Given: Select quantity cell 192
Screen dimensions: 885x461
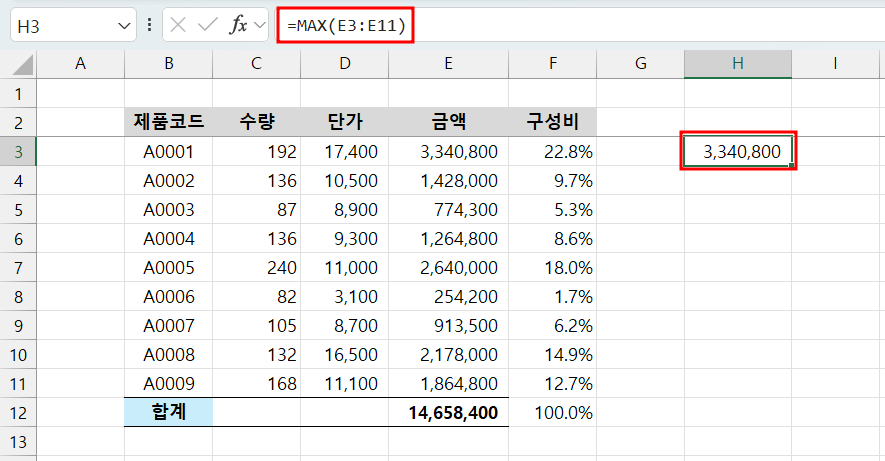Looking at the screenshot, I should (x=256, y=151).
